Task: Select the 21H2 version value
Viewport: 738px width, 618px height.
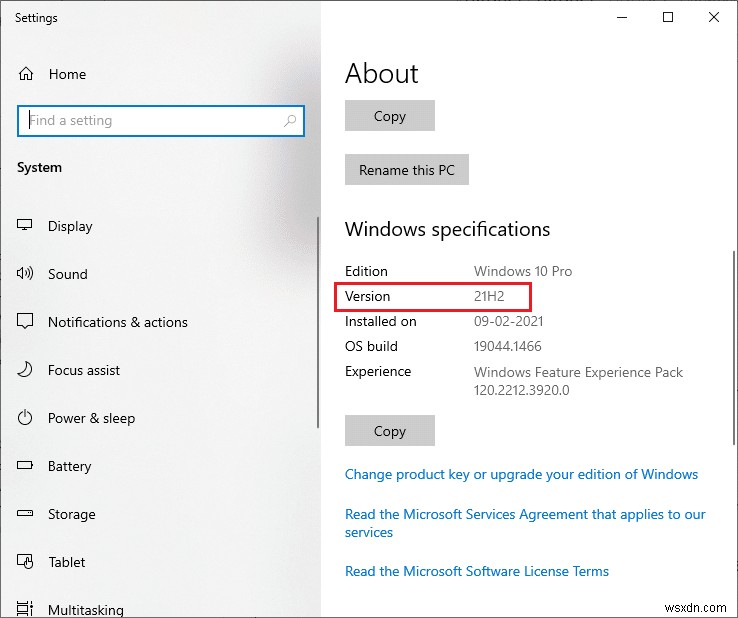Action: pos(489,297)
